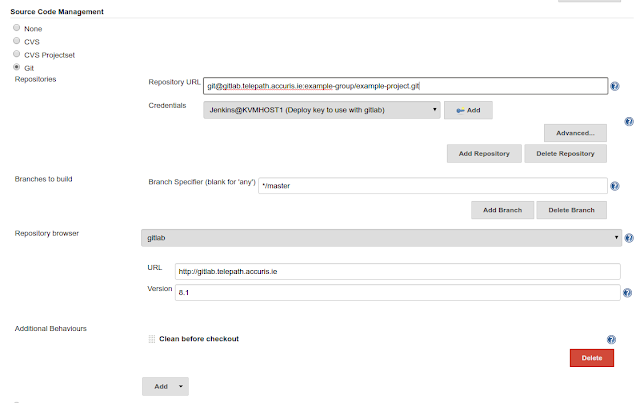Focus the Branch Specifier input field
Image resolution: width=640 pixels, height=403 pixels.
click(x=433, y=186)
